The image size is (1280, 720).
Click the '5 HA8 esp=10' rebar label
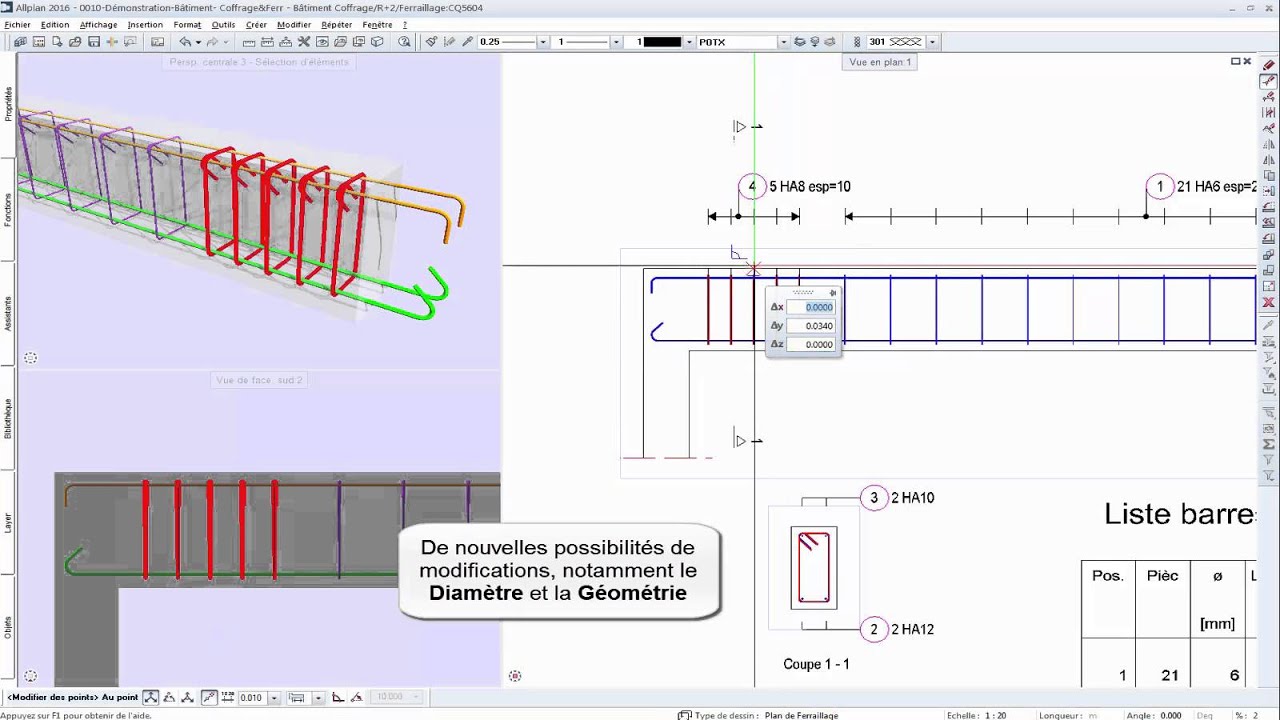pyautogui.click(x=810, y=186)
